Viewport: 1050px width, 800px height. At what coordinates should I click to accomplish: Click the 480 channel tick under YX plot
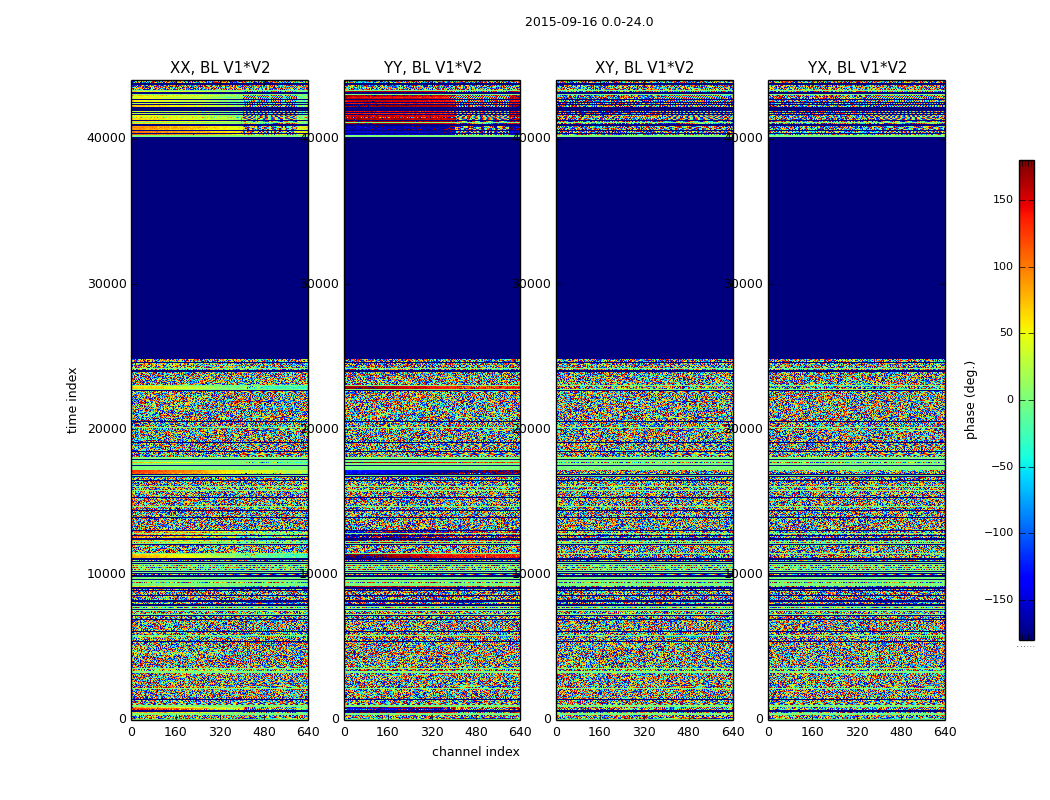tap(901, 732)
